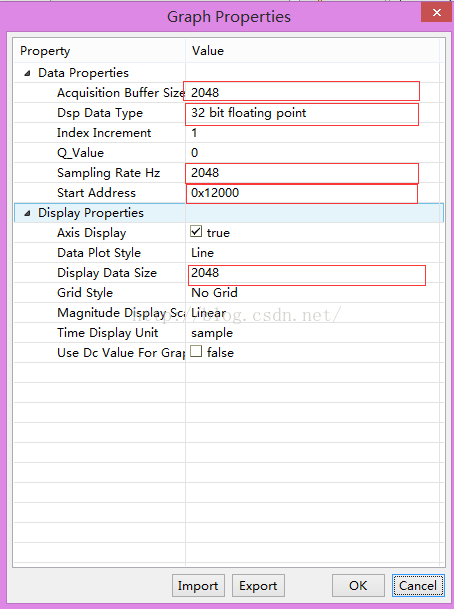
Task: Select the Axis Display property label
Action: (92, 233)
